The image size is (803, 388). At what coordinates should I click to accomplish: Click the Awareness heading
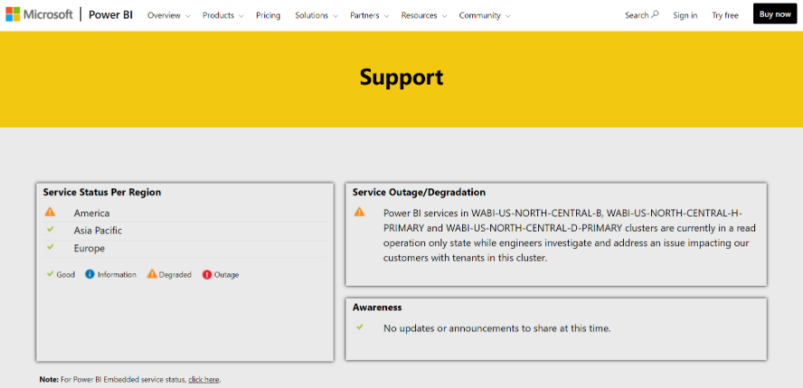pyautogui.click(x=377, y=308)
